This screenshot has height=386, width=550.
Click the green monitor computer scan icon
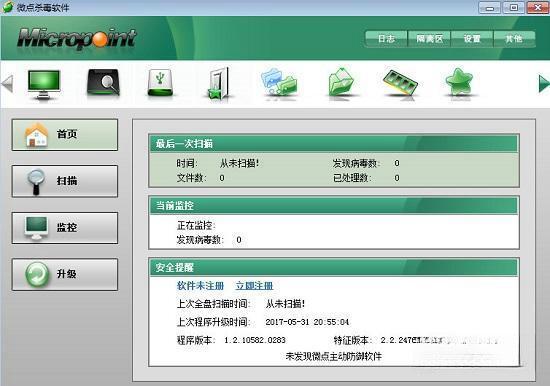44,85
